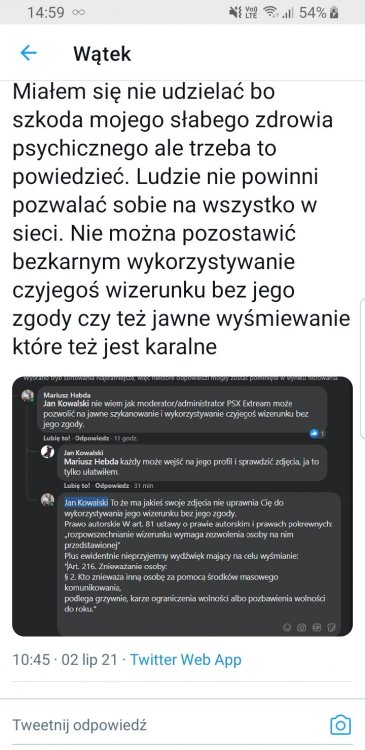
Task: Go back using the blue arrow
Action: tap(28, 53)
